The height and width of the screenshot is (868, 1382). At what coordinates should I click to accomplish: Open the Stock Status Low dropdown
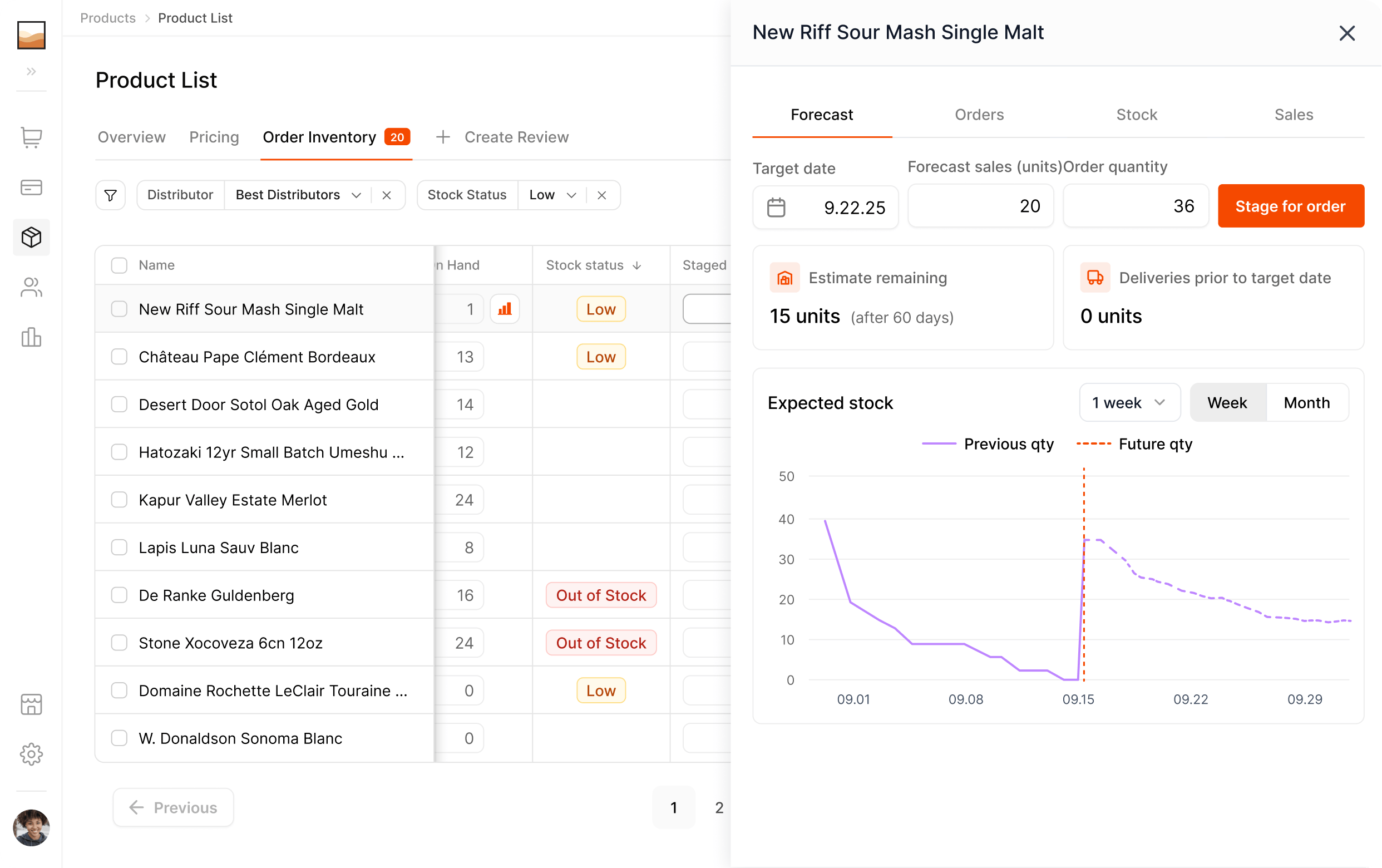tap(552, 195)
